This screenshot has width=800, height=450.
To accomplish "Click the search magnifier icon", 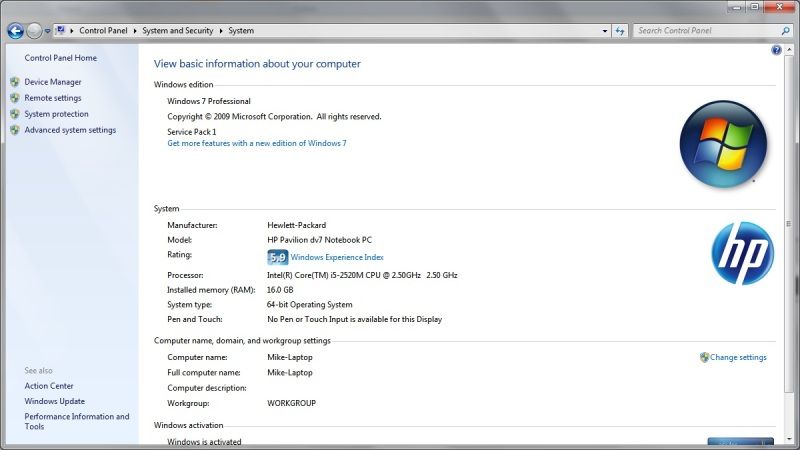I will (x=785, y=31).
